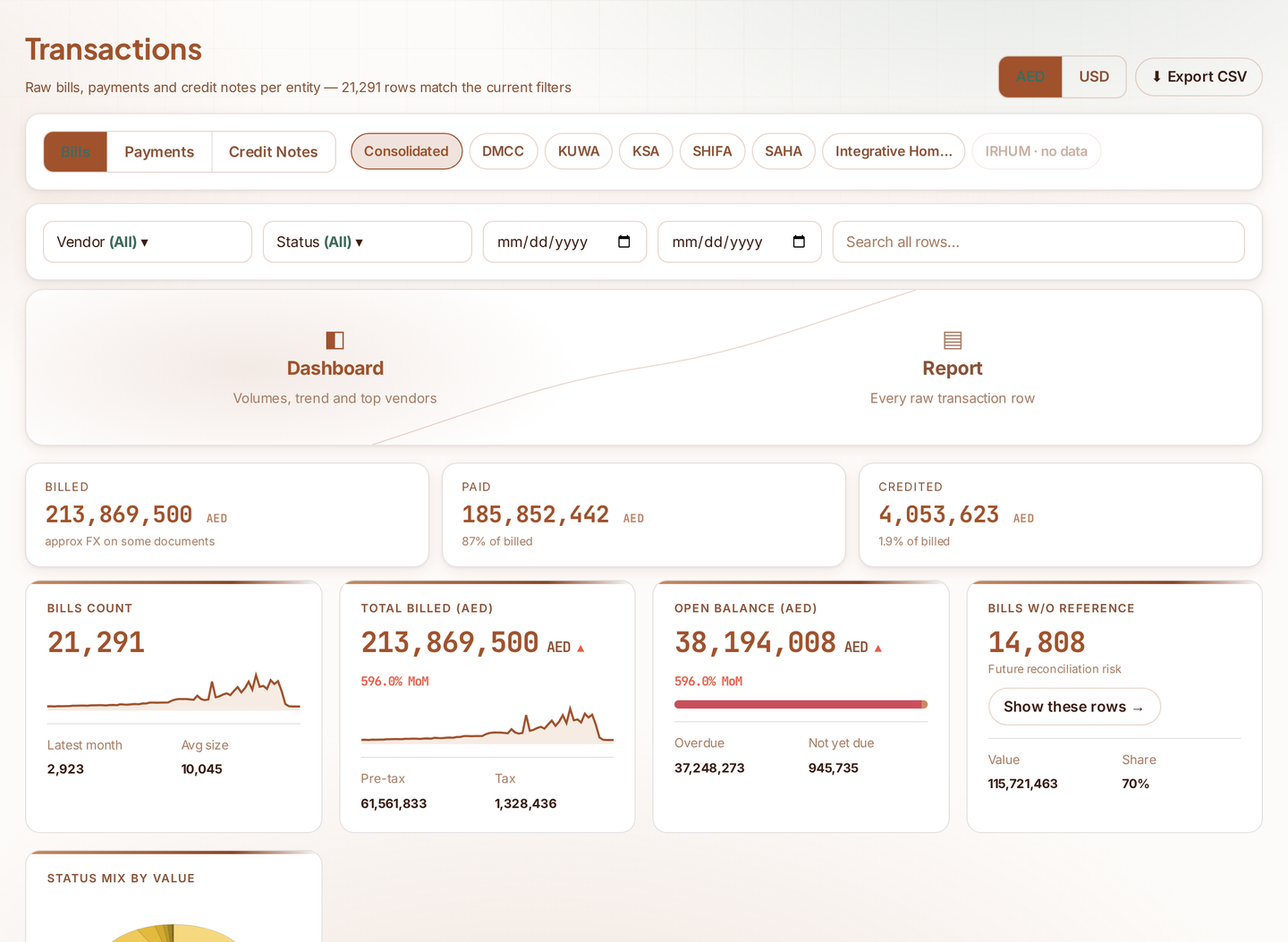Open the Report panel
1288x942 pixels.
(953, 368)
